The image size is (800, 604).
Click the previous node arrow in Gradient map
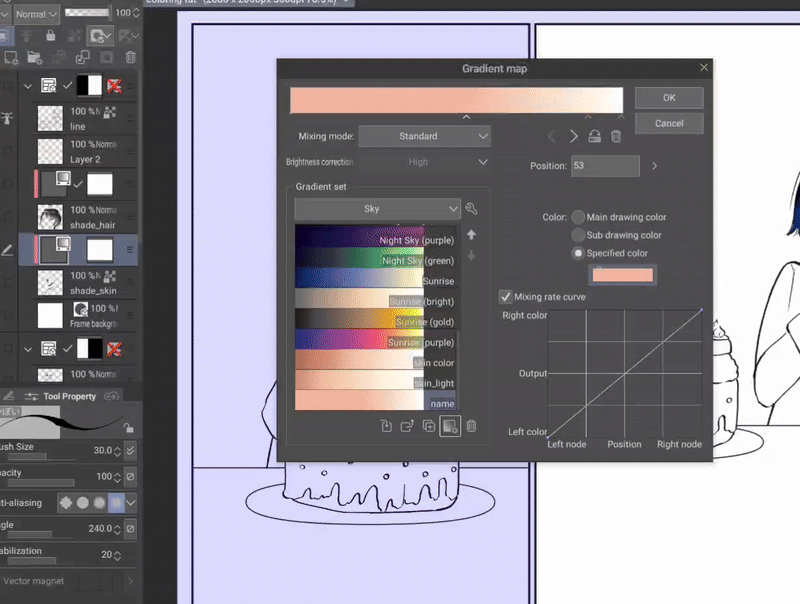point(552,136)
